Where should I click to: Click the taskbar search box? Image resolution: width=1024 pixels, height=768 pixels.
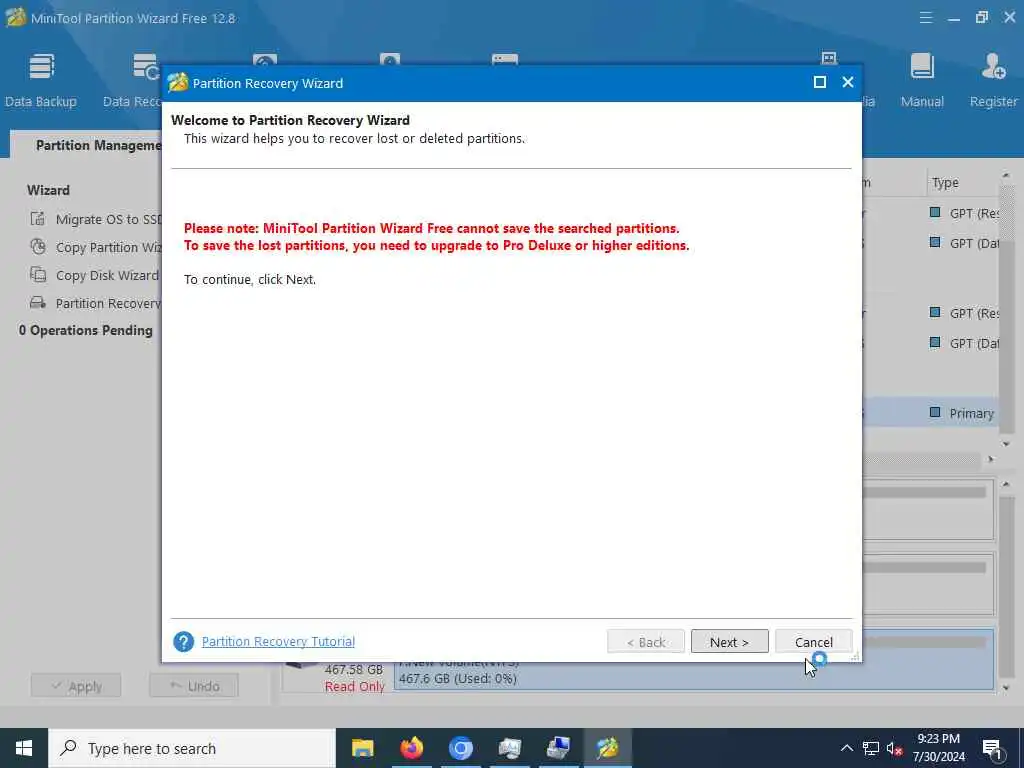[192, 748]
